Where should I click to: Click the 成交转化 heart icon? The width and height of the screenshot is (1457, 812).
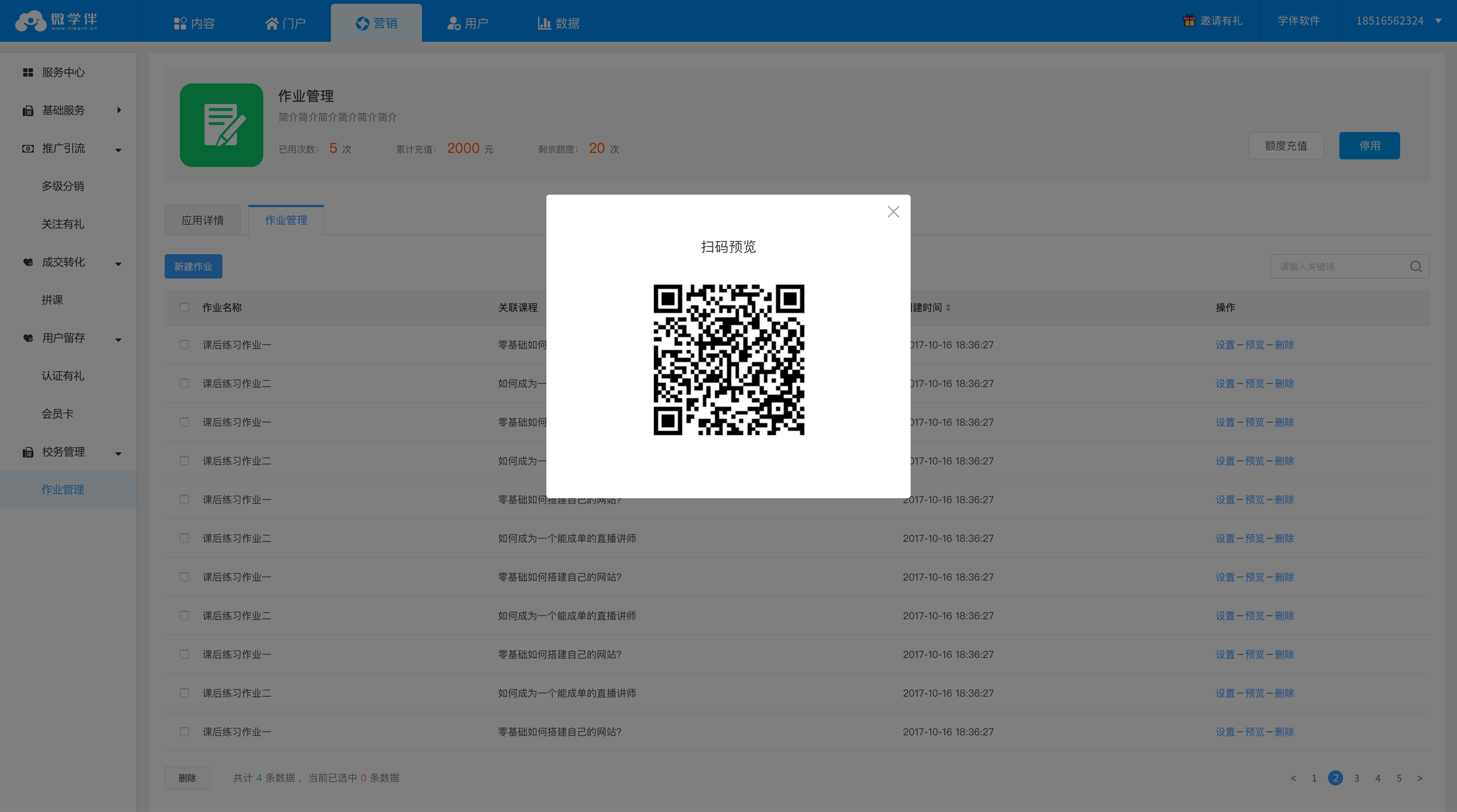[28, 262]
